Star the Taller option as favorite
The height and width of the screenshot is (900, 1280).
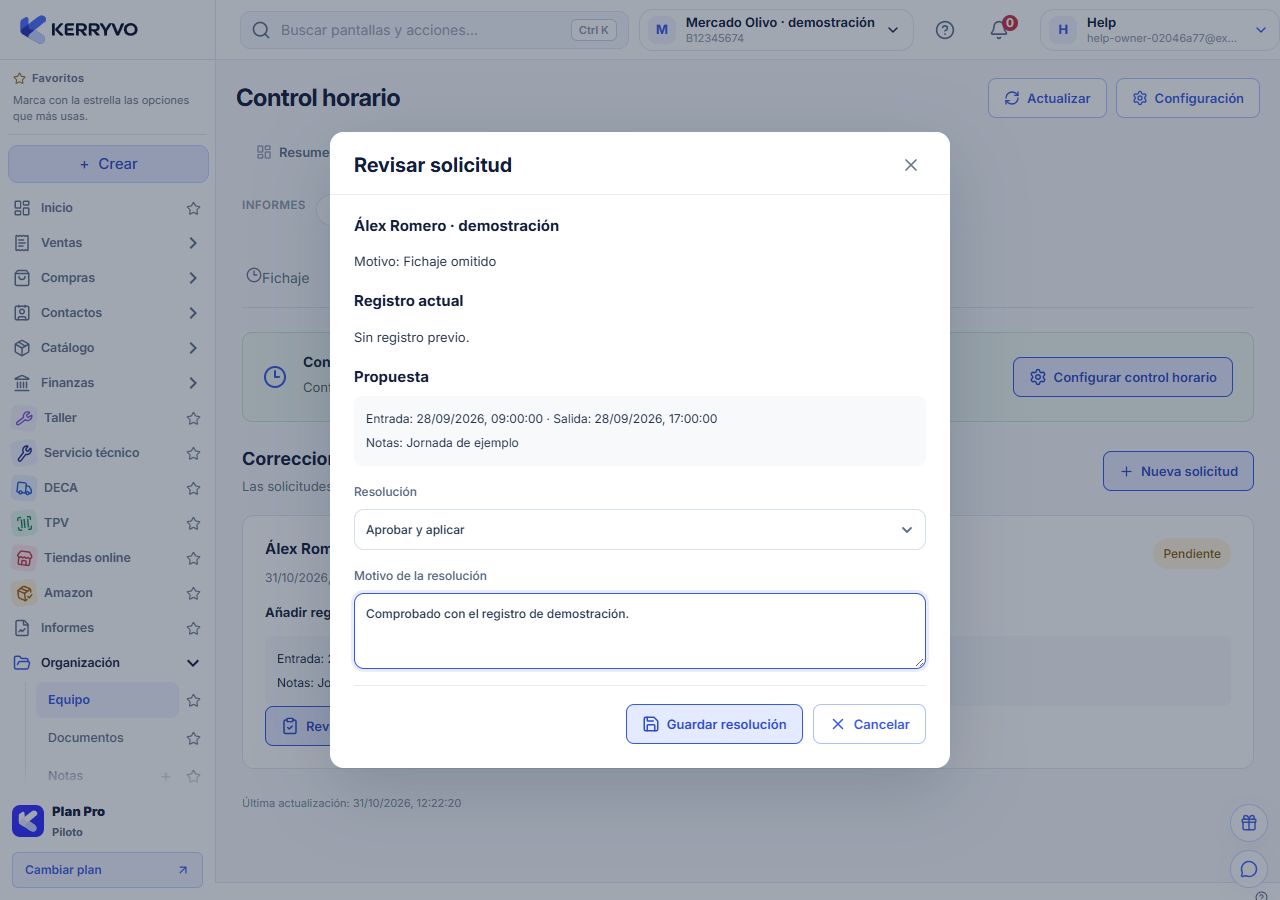pos(193,418)
